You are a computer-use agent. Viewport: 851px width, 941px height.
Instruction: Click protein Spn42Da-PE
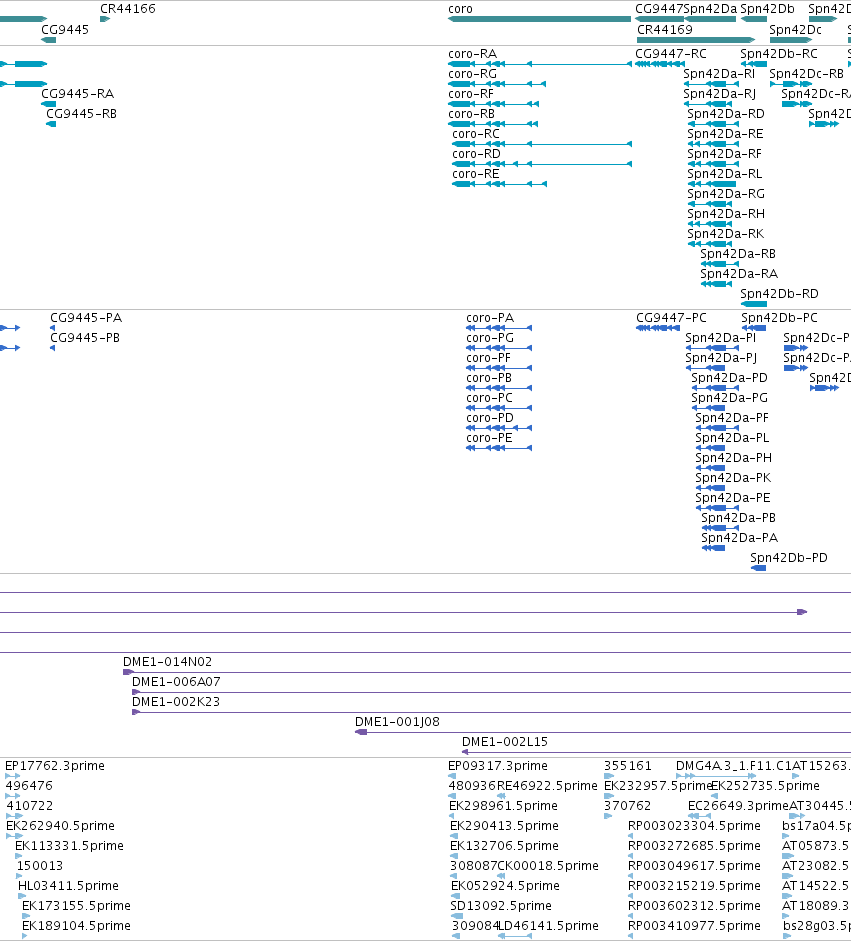click(732, 498)
